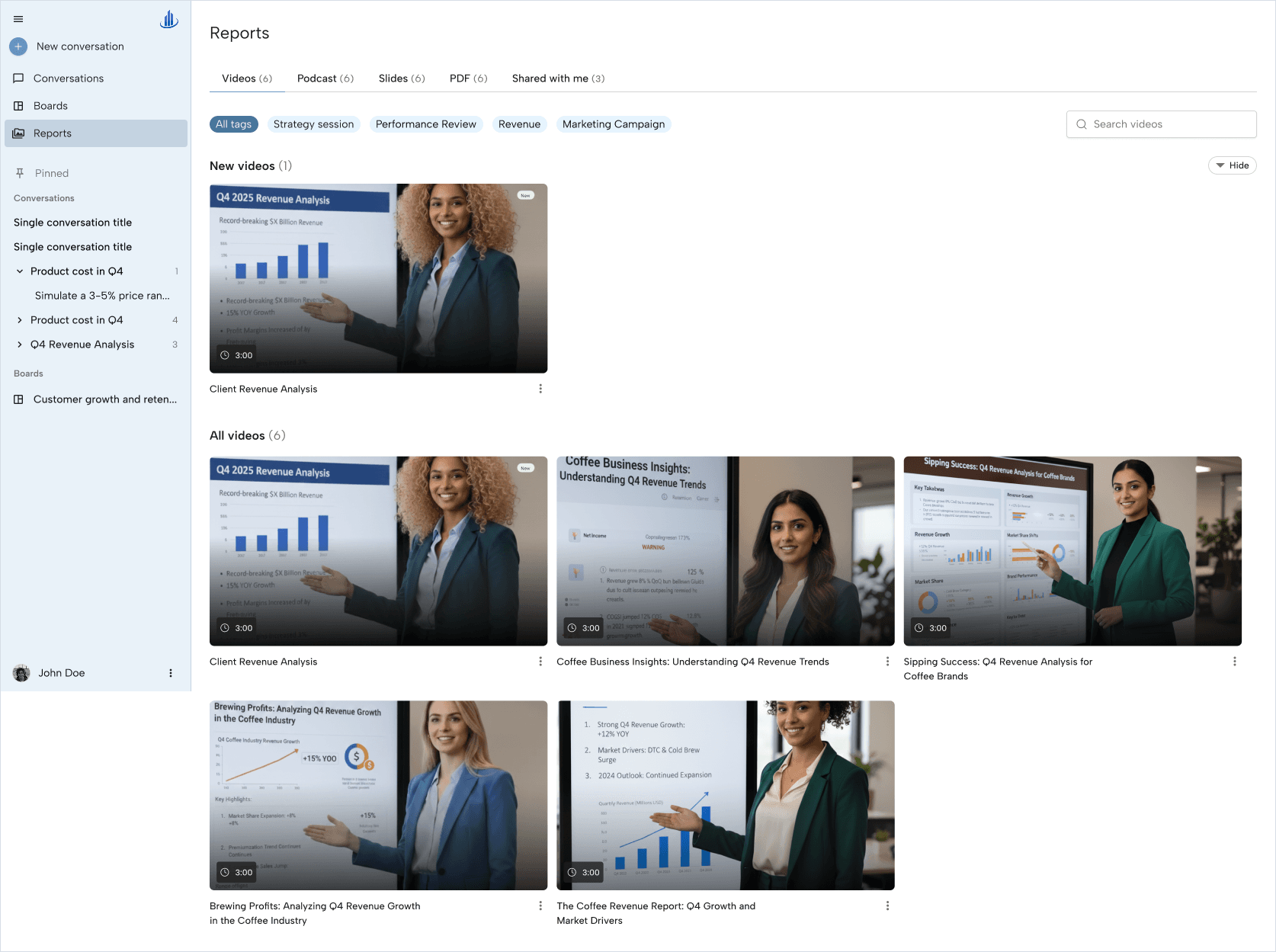Screen dimensions: 1276x952
Task: Click John Doe user name
Action: tap(62, 673)
